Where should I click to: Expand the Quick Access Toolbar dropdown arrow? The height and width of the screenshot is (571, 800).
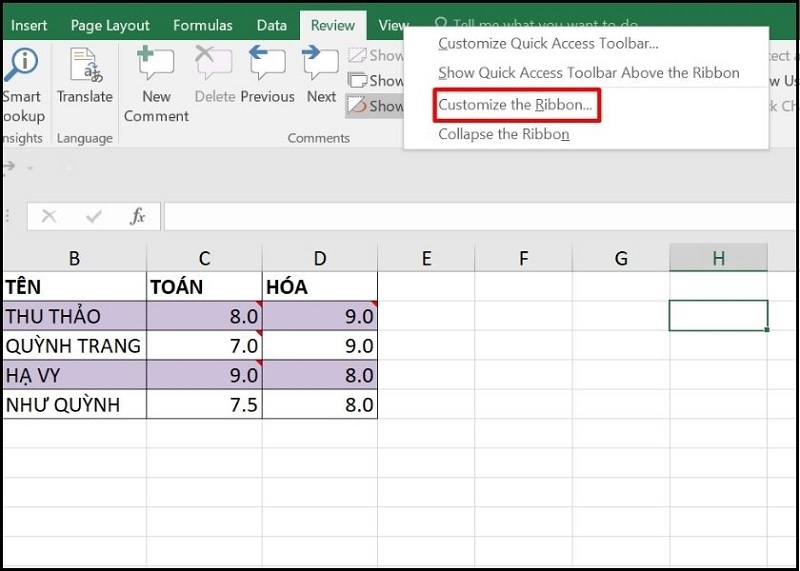point(30,167)
